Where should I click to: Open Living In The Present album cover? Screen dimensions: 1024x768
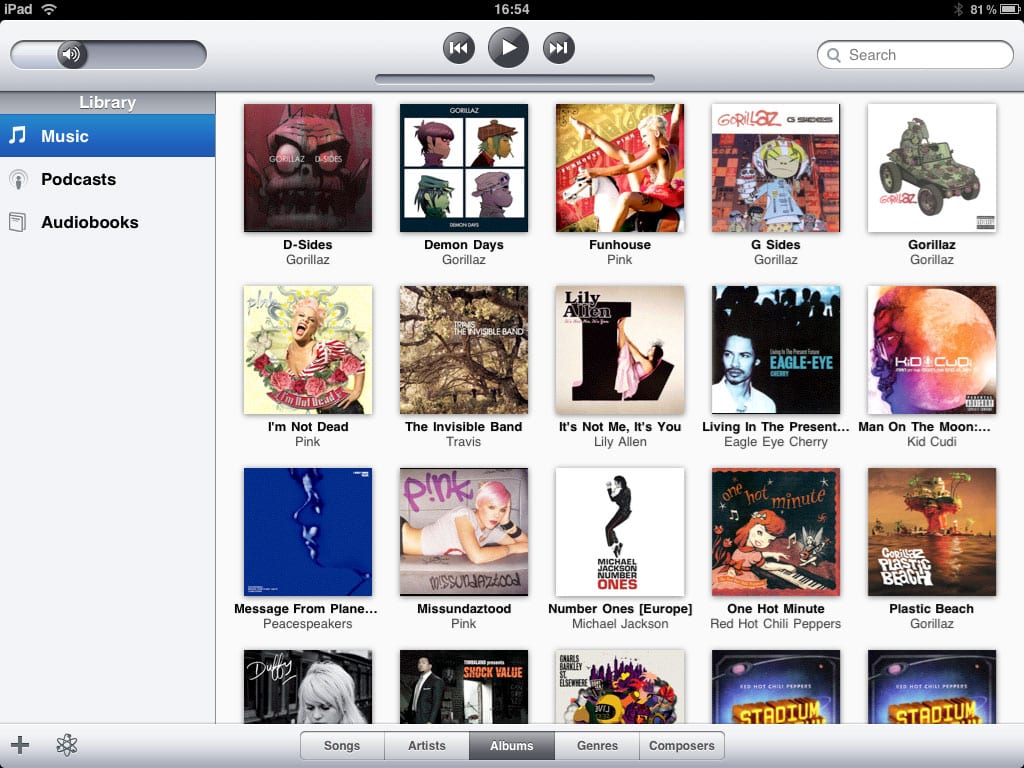tap(776, 350)
